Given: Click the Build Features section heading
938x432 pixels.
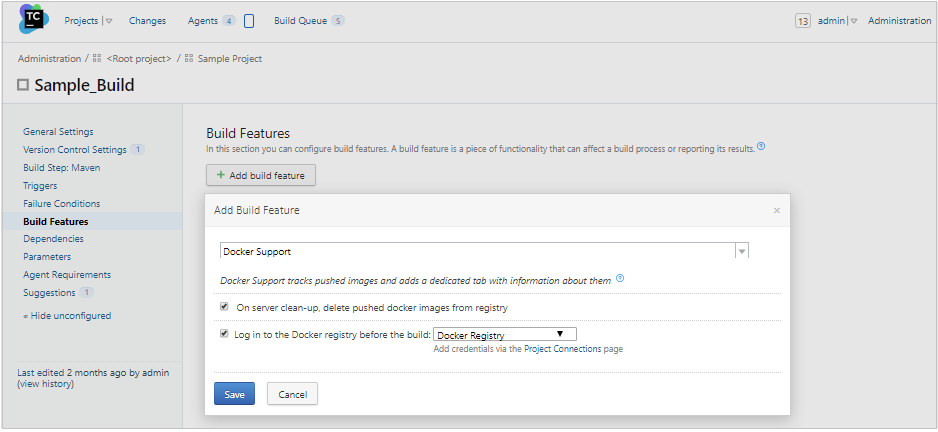Looking at the screenshot, I should (248, 133).
